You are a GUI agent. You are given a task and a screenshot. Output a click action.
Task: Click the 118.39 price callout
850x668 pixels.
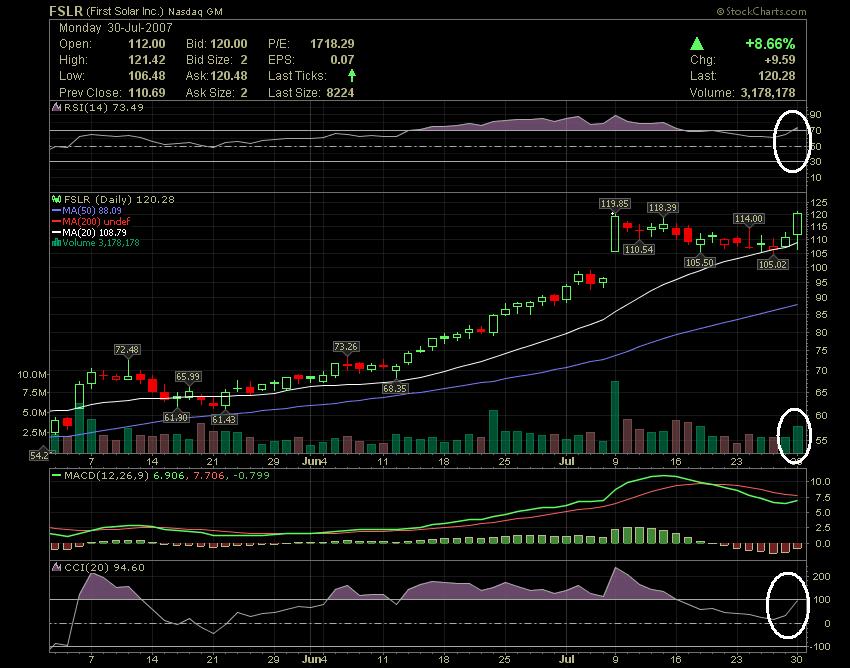click(662, 208)
